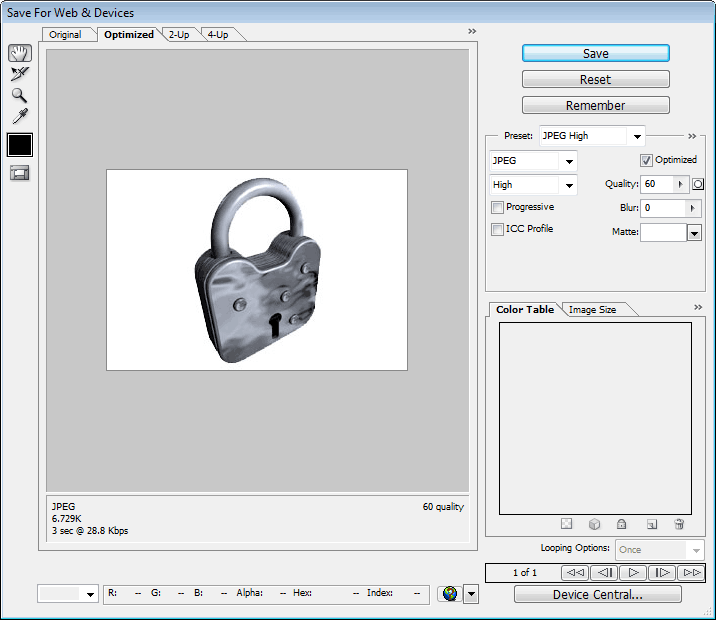Select the Slice Select tool
Screen dimensions: 716x620
click(x=20, y=74)
